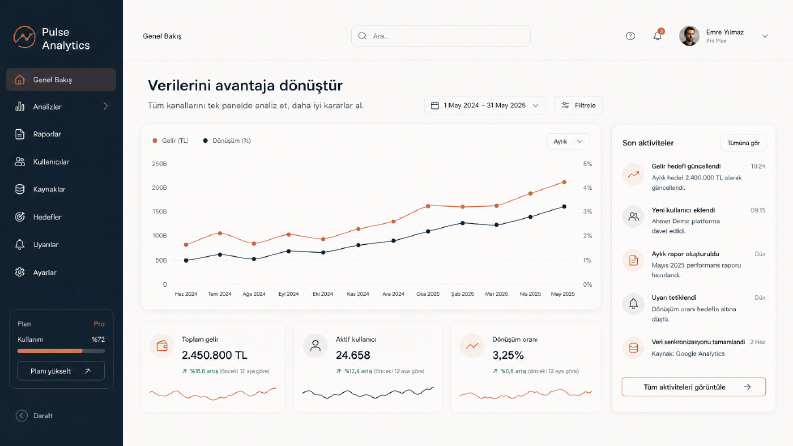This screenshot has width=793, height=446.
Task: Click Tüm aktiviteleri görüntüle button
Action: [x=693, y=387]
